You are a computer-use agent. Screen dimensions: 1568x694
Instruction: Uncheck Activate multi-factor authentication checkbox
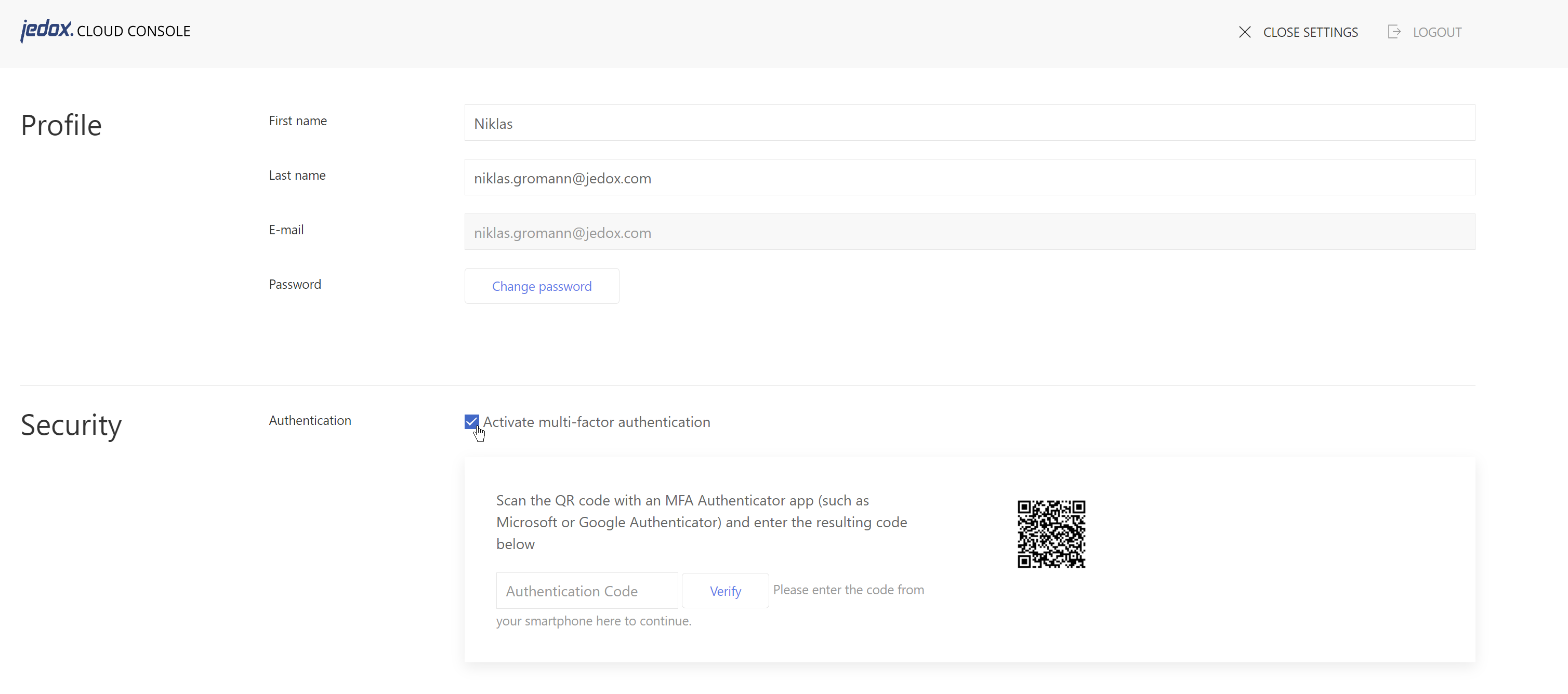click(471, 421)
